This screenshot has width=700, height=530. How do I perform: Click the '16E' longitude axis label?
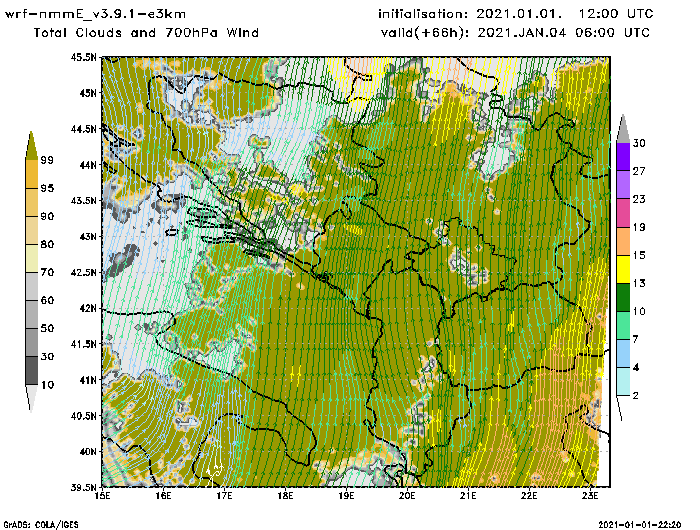click(163, 496)
